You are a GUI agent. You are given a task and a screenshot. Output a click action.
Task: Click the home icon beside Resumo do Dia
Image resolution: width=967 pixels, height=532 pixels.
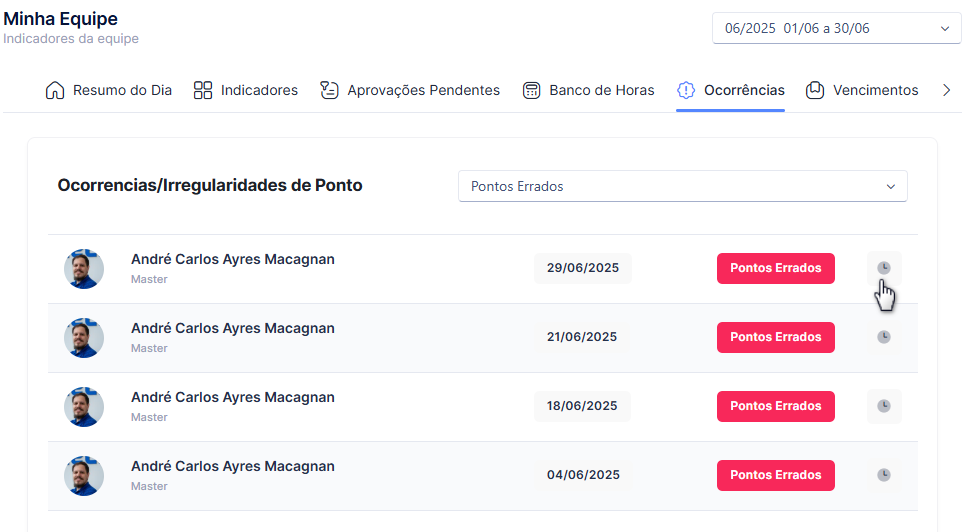click(55, 90)
